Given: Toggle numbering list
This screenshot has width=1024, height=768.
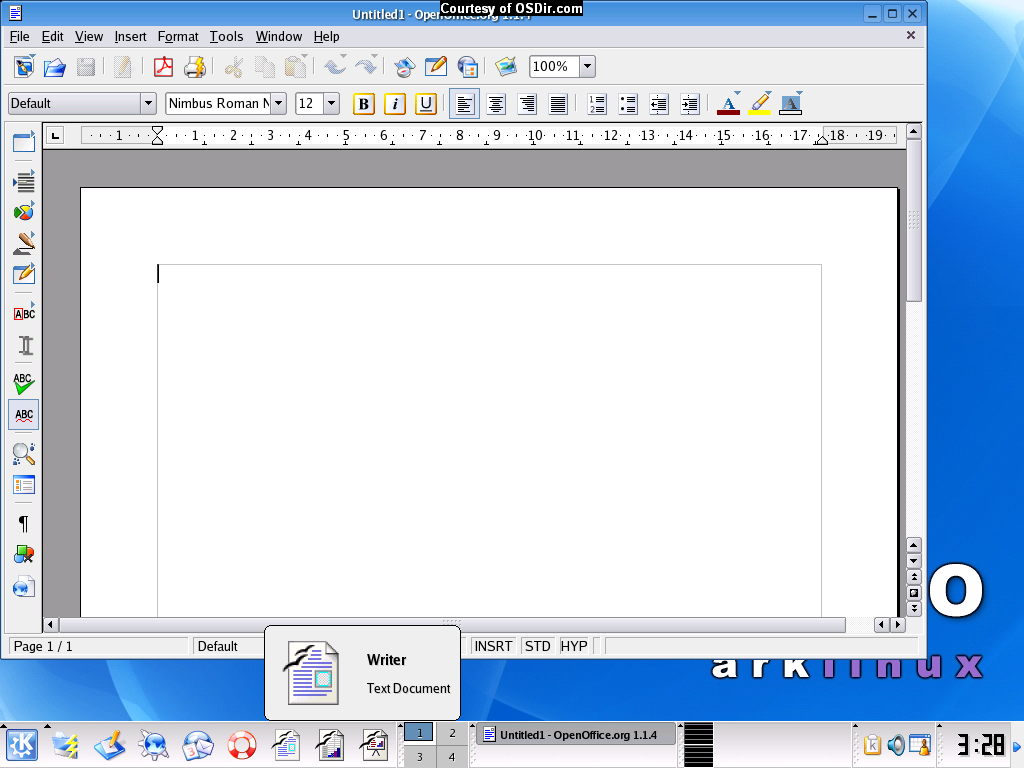Looking at the screenshot, I should (x=597, y=104).
